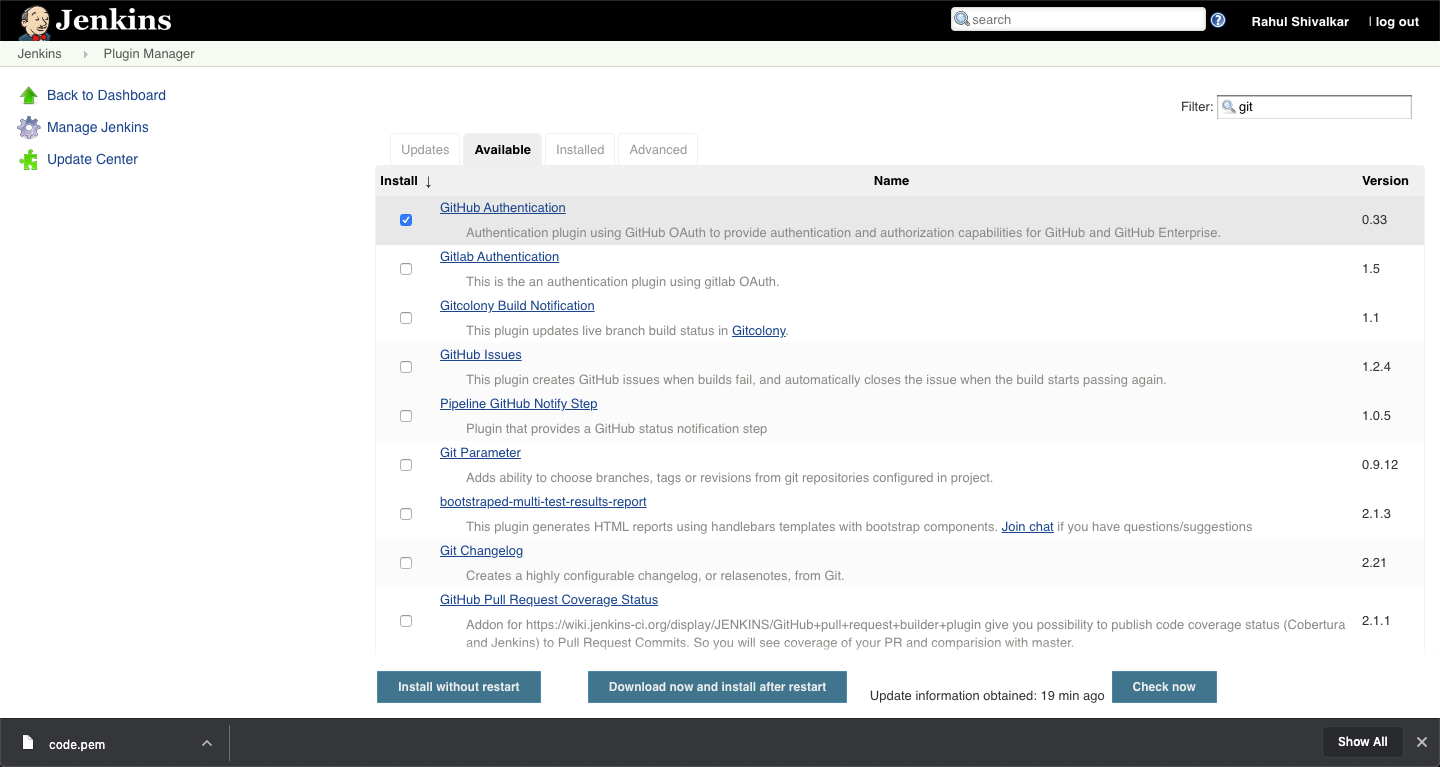Check the Git Parameter plugin for install

406,464
